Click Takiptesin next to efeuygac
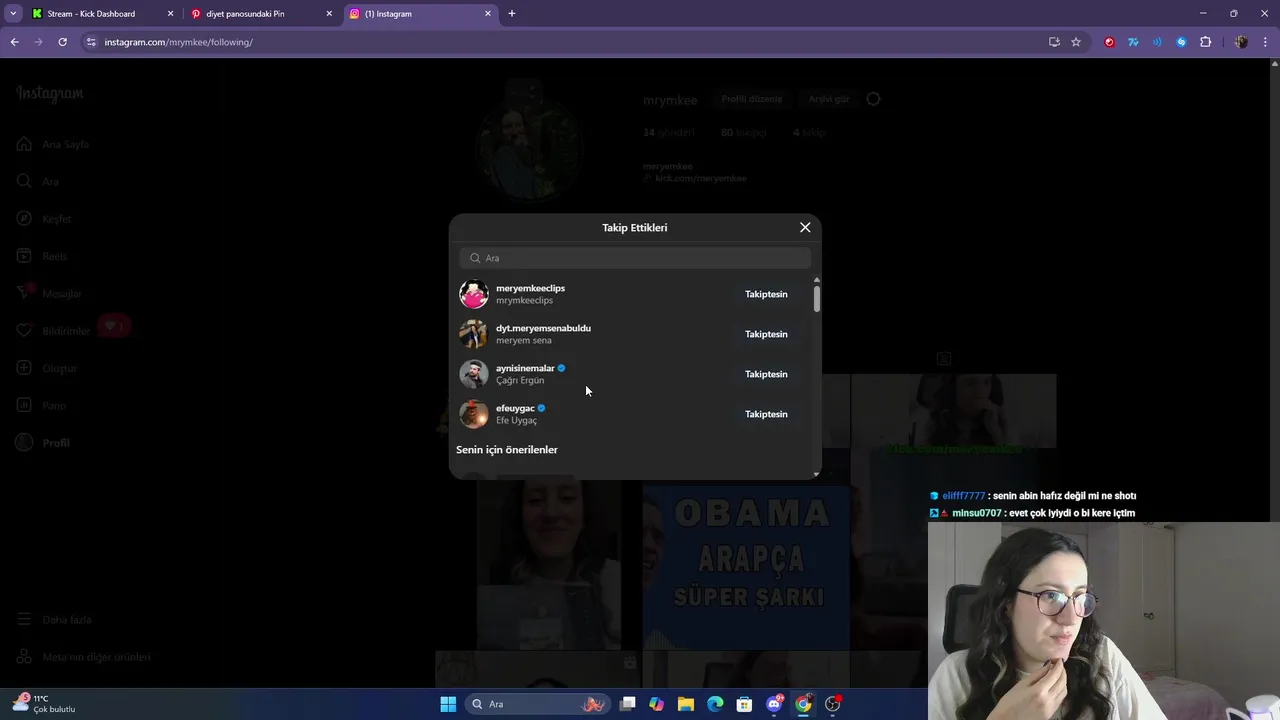 coord(766,414)
